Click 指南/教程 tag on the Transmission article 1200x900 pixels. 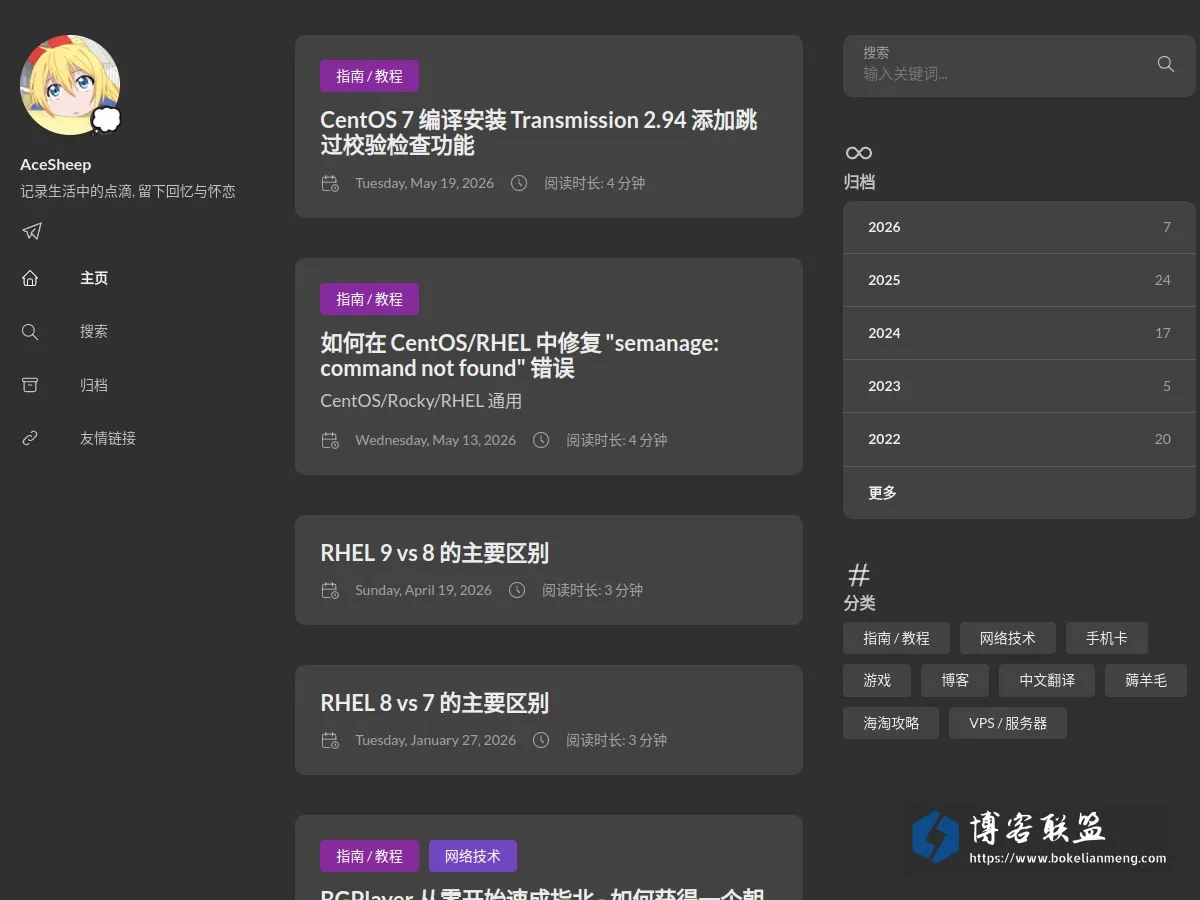(369, 76)
